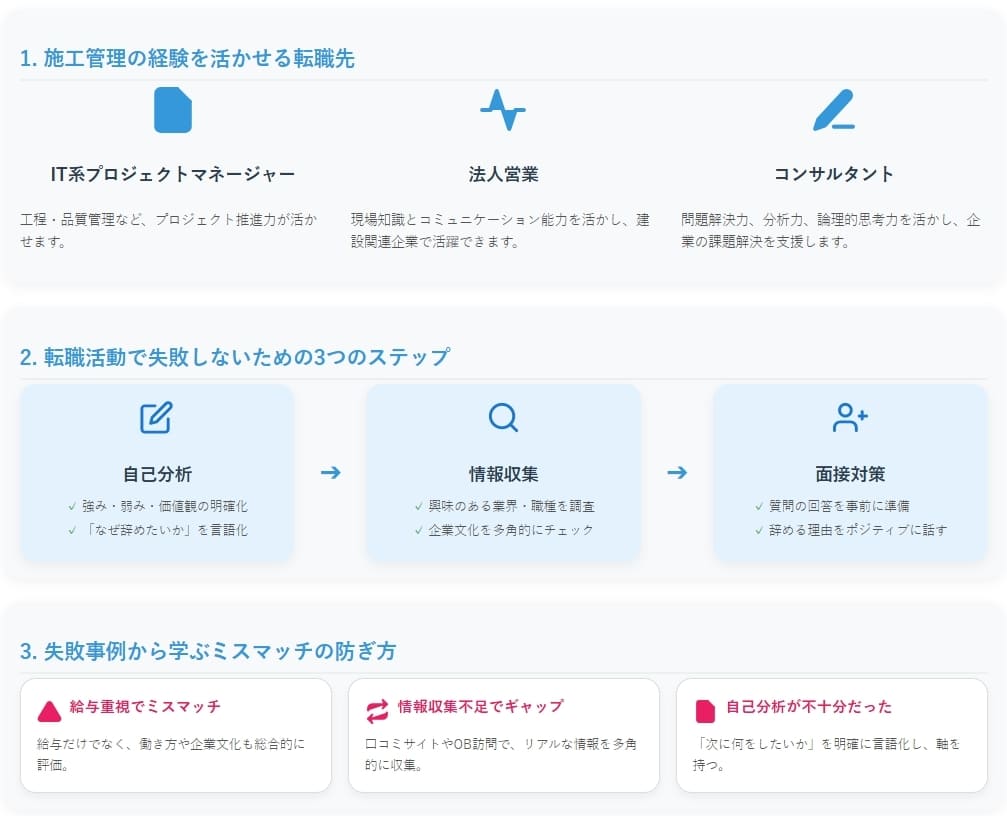The height and width of the screenshot is (816, 1007).
Task: Select the コンサルタント title
Action: 834,174
